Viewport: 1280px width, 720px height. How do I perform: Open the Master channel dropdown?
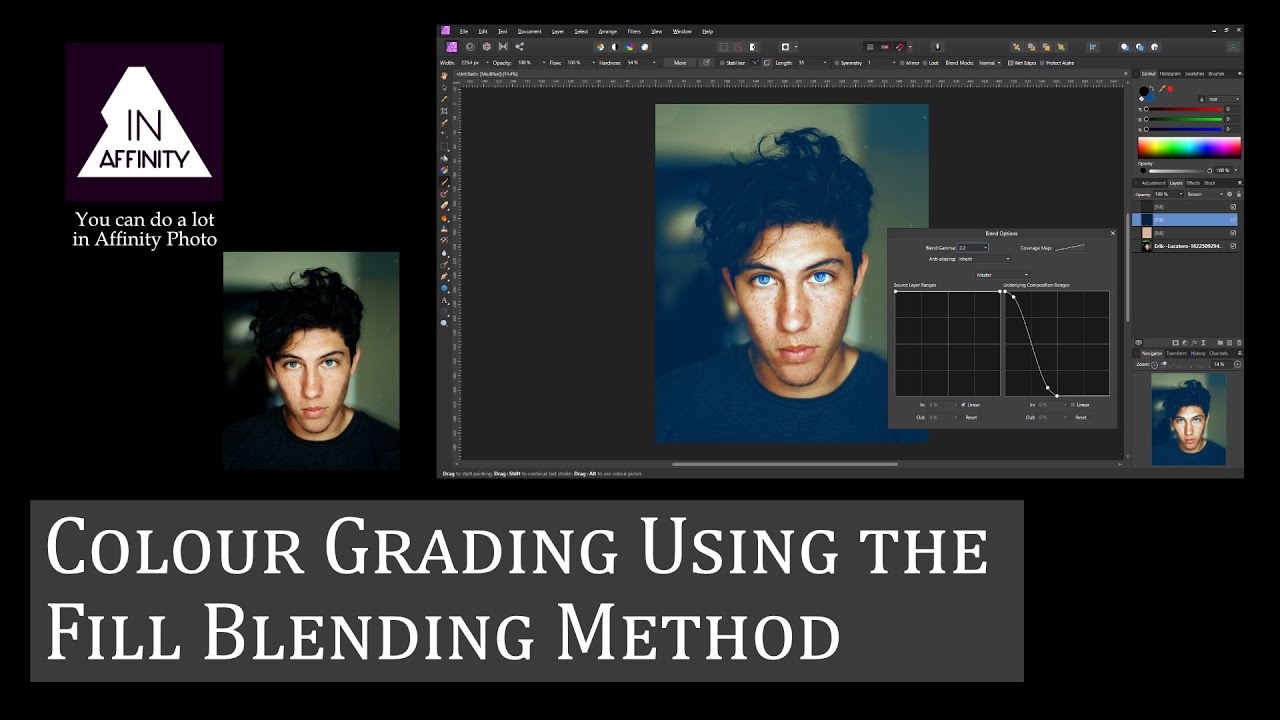click(x=1003, y=275)
